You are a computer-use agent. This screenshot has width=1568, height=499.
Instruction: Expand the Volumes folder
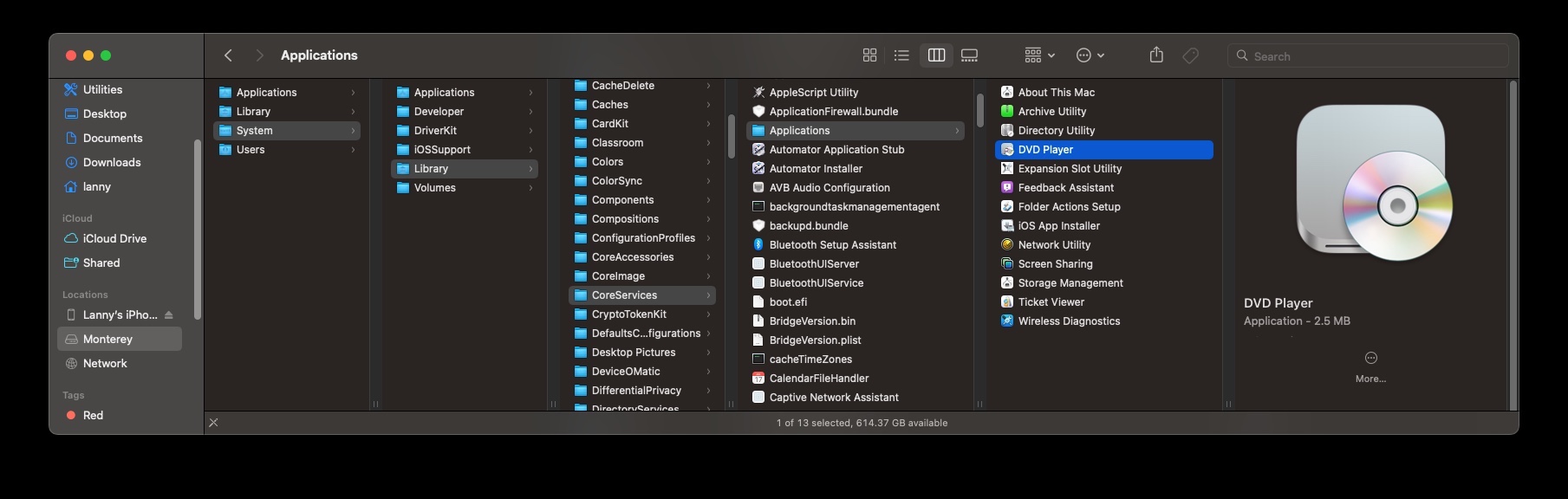[x=530, y=188]
